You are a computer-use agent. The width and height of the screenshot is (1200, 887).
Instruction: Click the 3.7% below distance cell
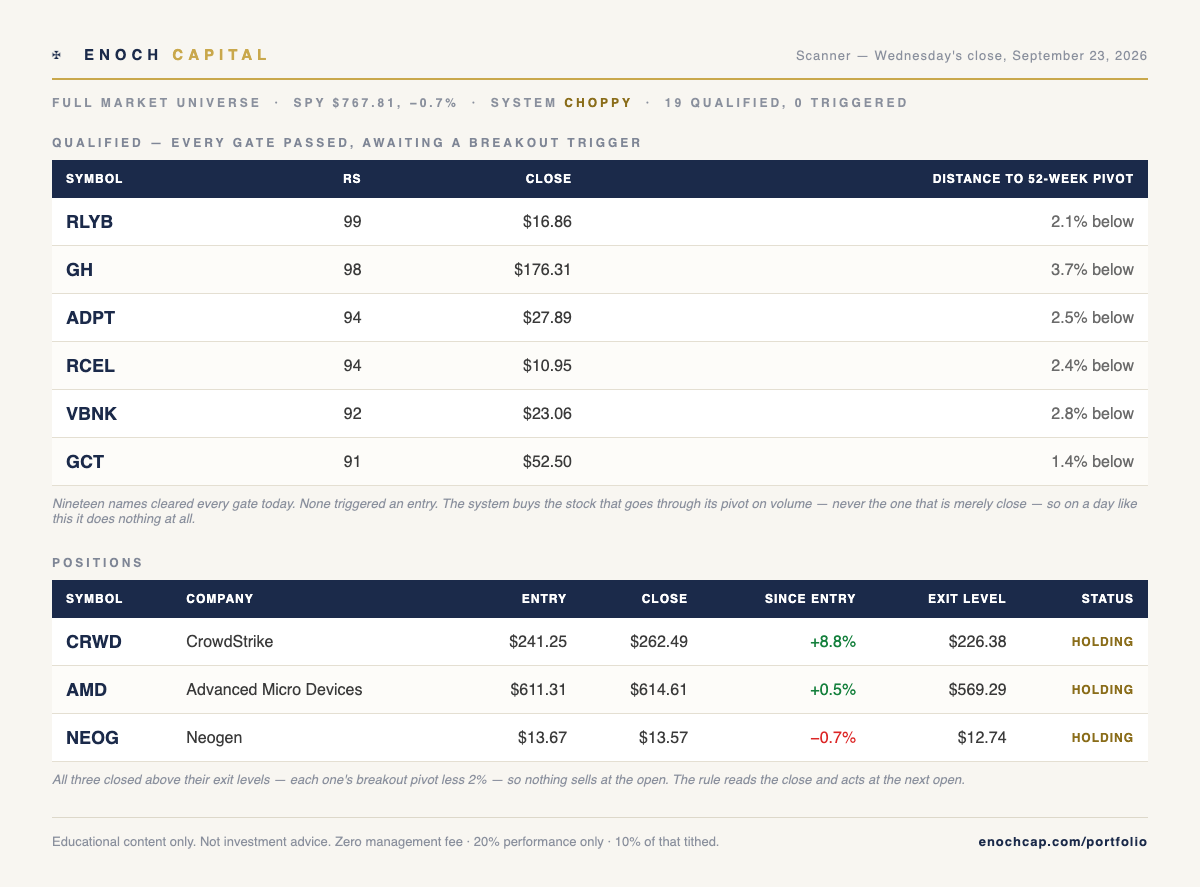tap(1092, 270)
